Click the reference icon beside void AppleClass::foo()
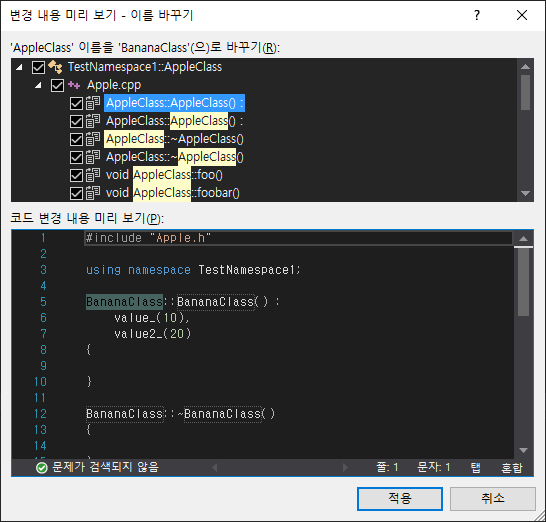 (x=93, y=175)
